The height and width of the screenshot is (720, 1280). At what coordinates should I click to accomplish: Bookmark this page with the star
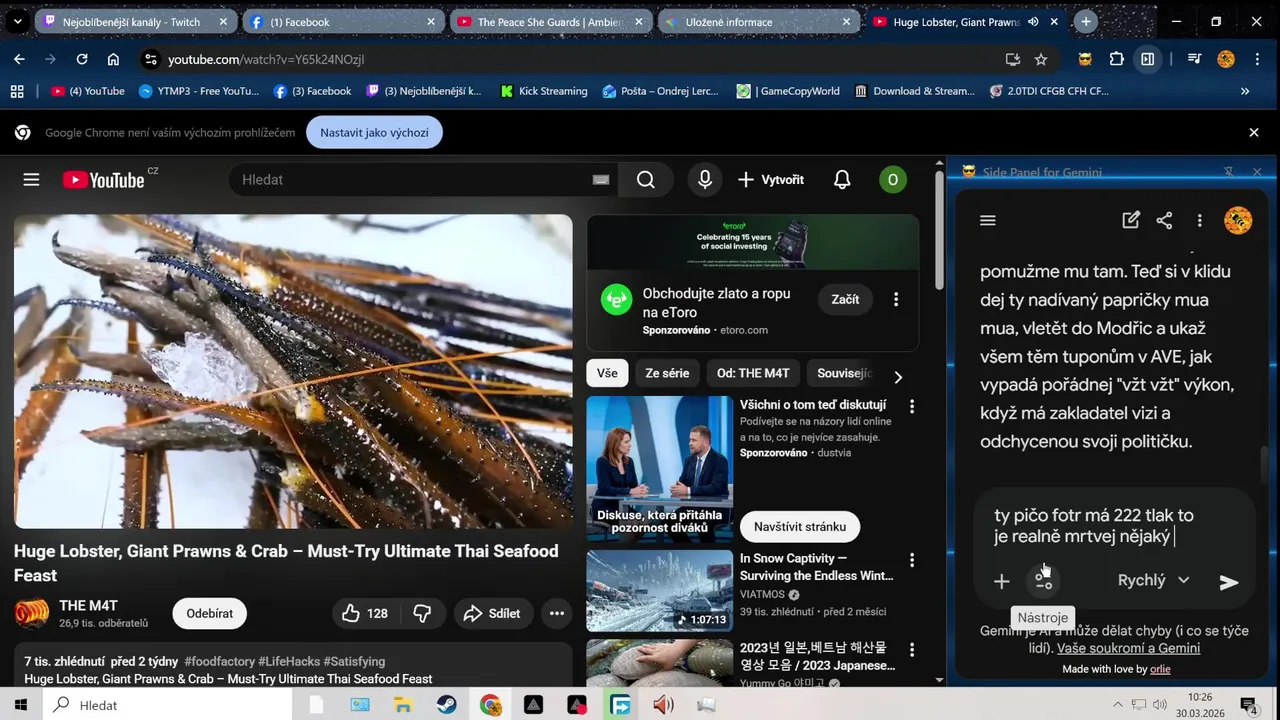coord(1040,59)
